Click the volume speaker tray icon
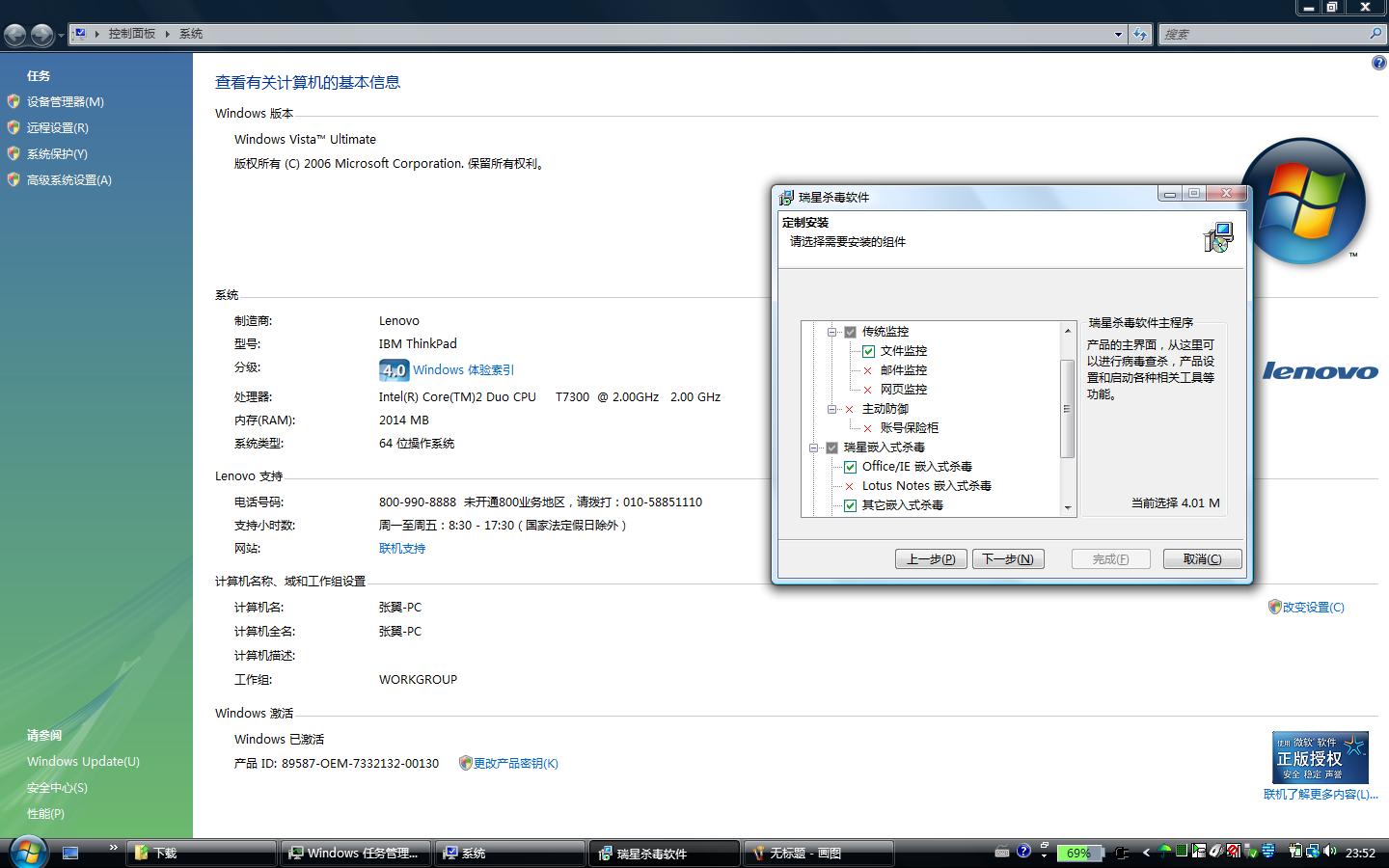 pyautogui.click(x=1330, y=852)
